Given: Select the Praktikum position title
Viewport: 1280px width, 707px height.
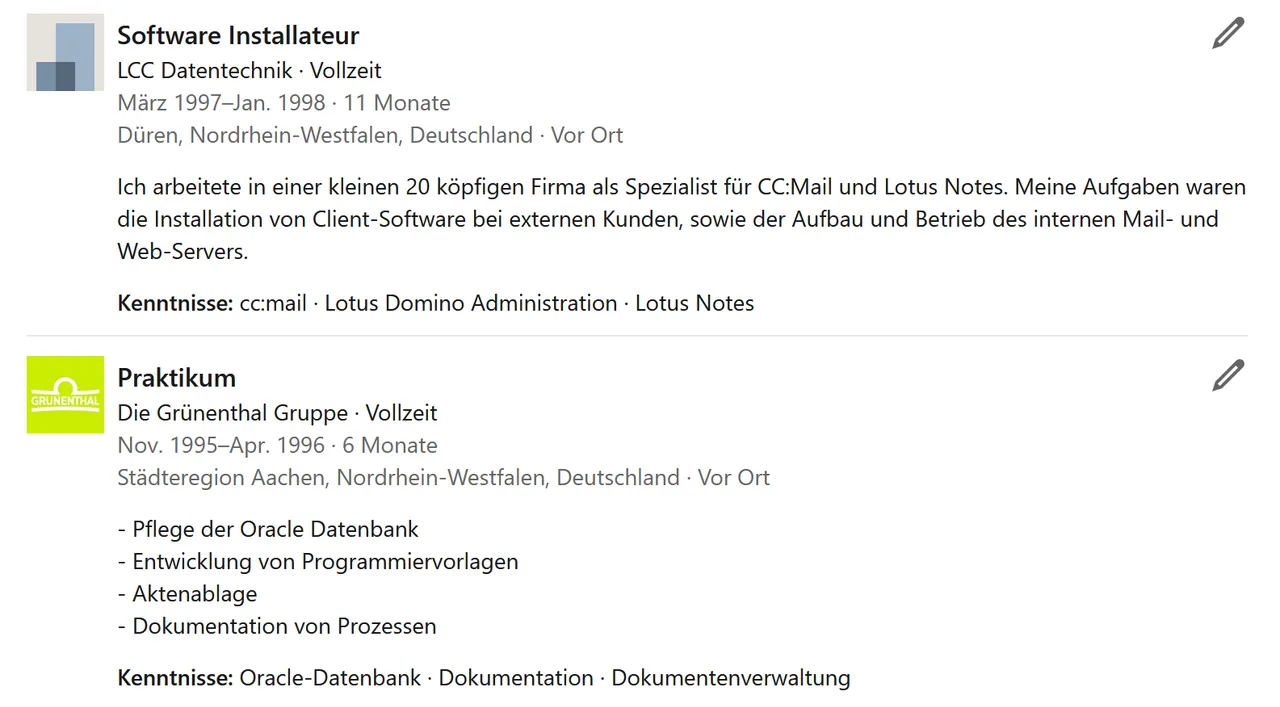Looking at the screenshot, I should tap(176, 378).
